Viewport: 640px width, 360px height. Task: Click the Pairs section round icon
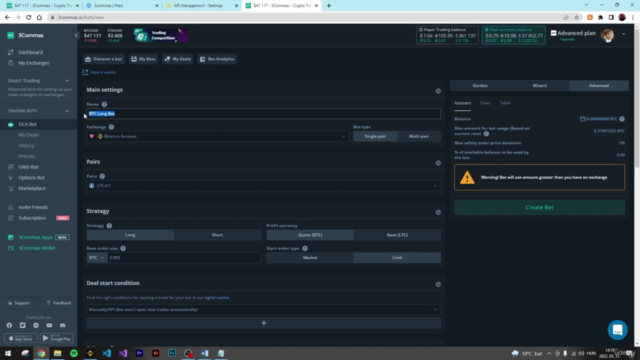438,163
